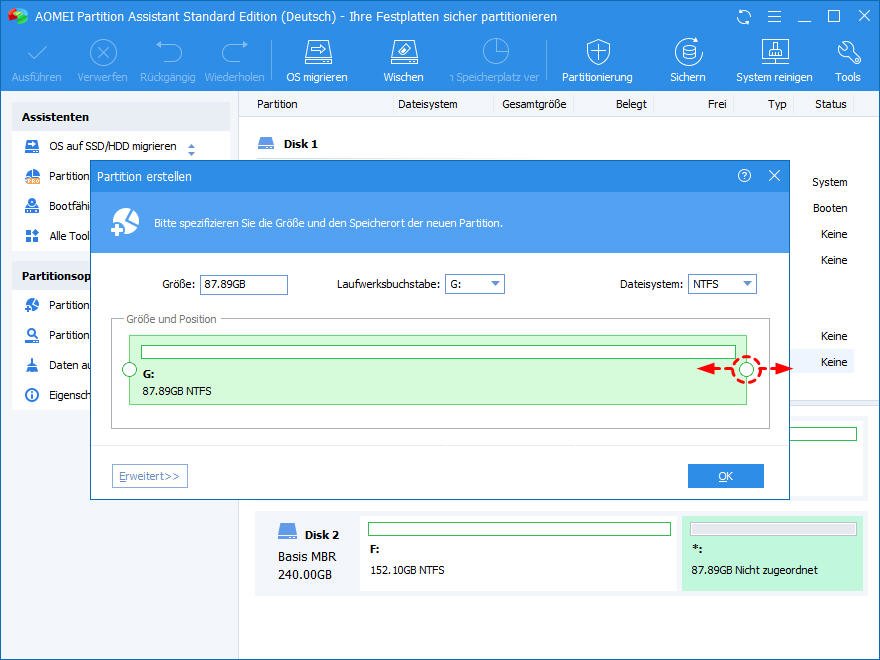
Task: Click the Frei column header
Action: click(717, 104)
